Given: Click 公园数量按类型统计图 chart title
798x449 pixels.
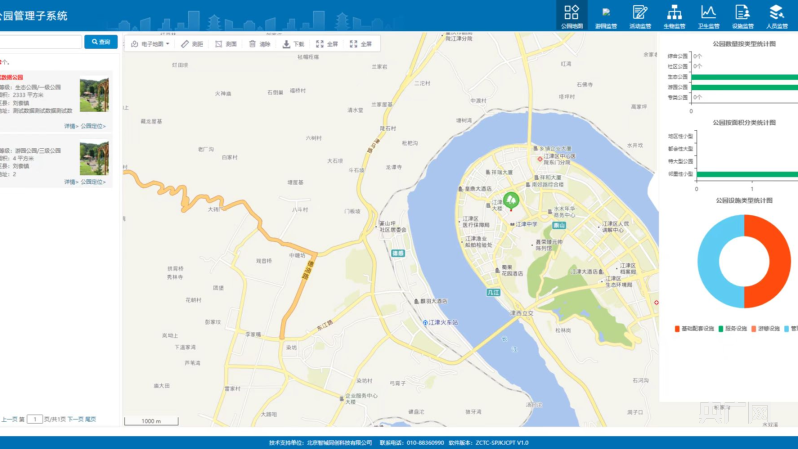Looking at the screenshot, I should (x=744, y=44).
